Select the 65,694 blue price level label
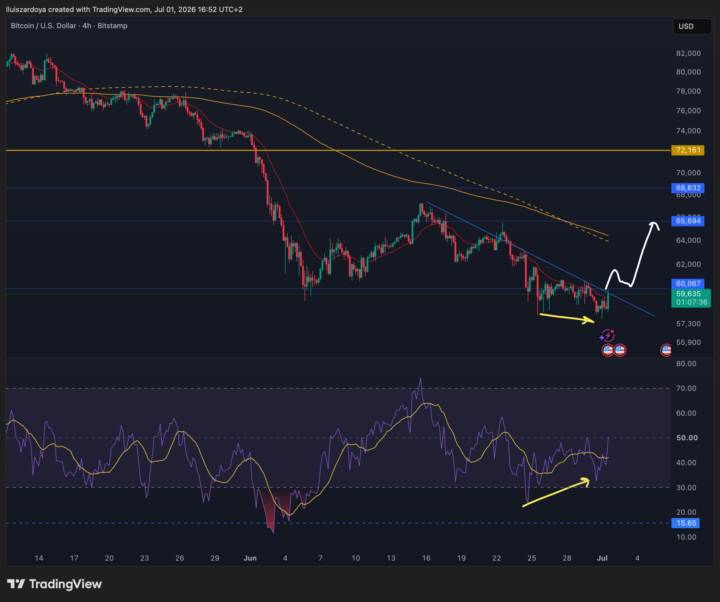This screenshot has width=720, height=602. pos(687,221)
